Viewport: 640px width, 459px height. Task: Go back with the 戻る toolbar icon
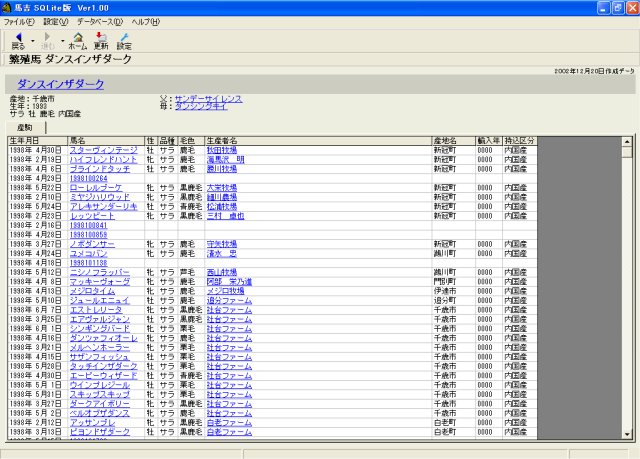point(18,41)
